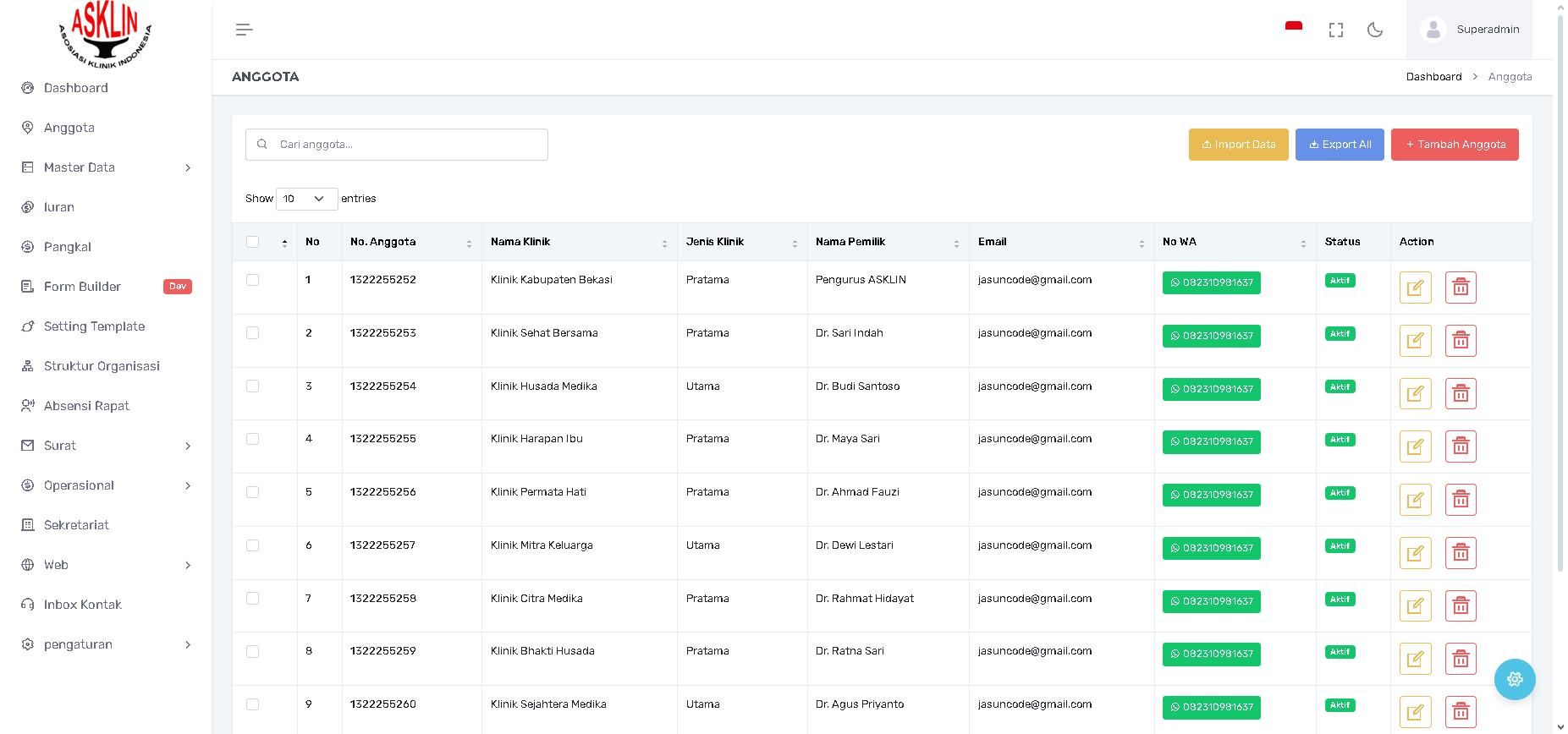Toggle fullscreen mode icon in header

tap(1335, 30)
